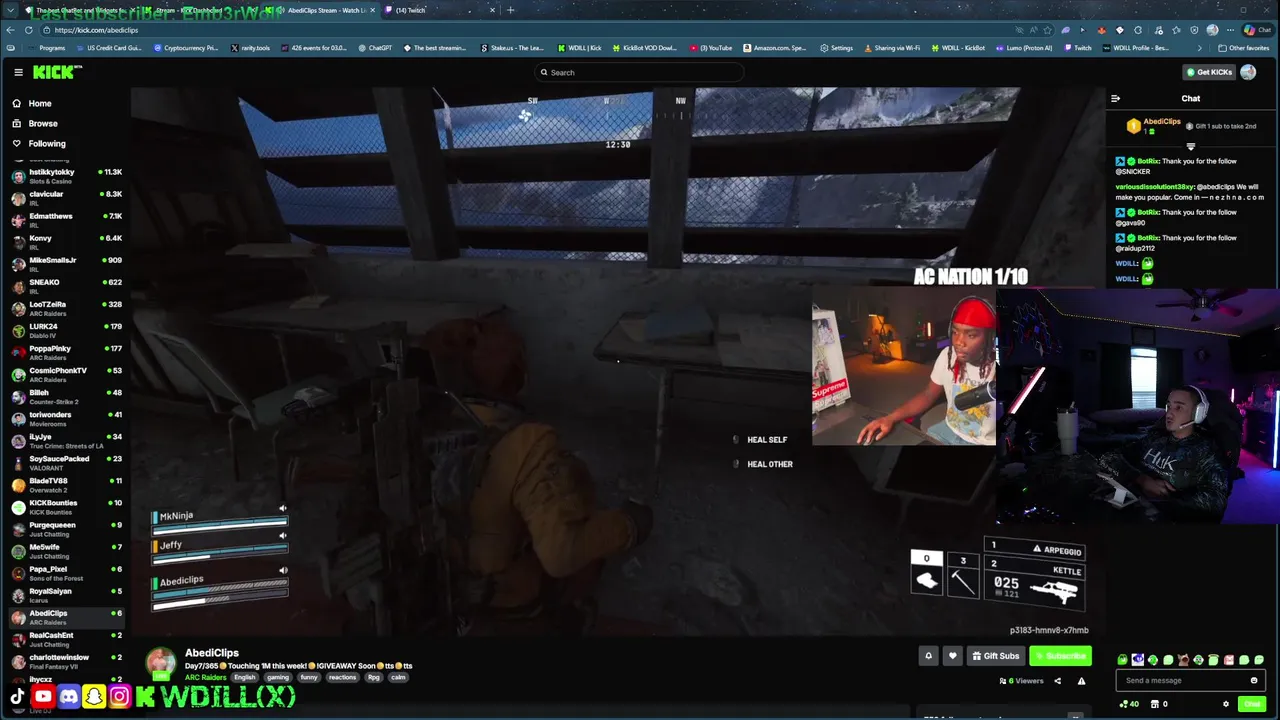Click the 40 channel points icon

pos(1129,704)
